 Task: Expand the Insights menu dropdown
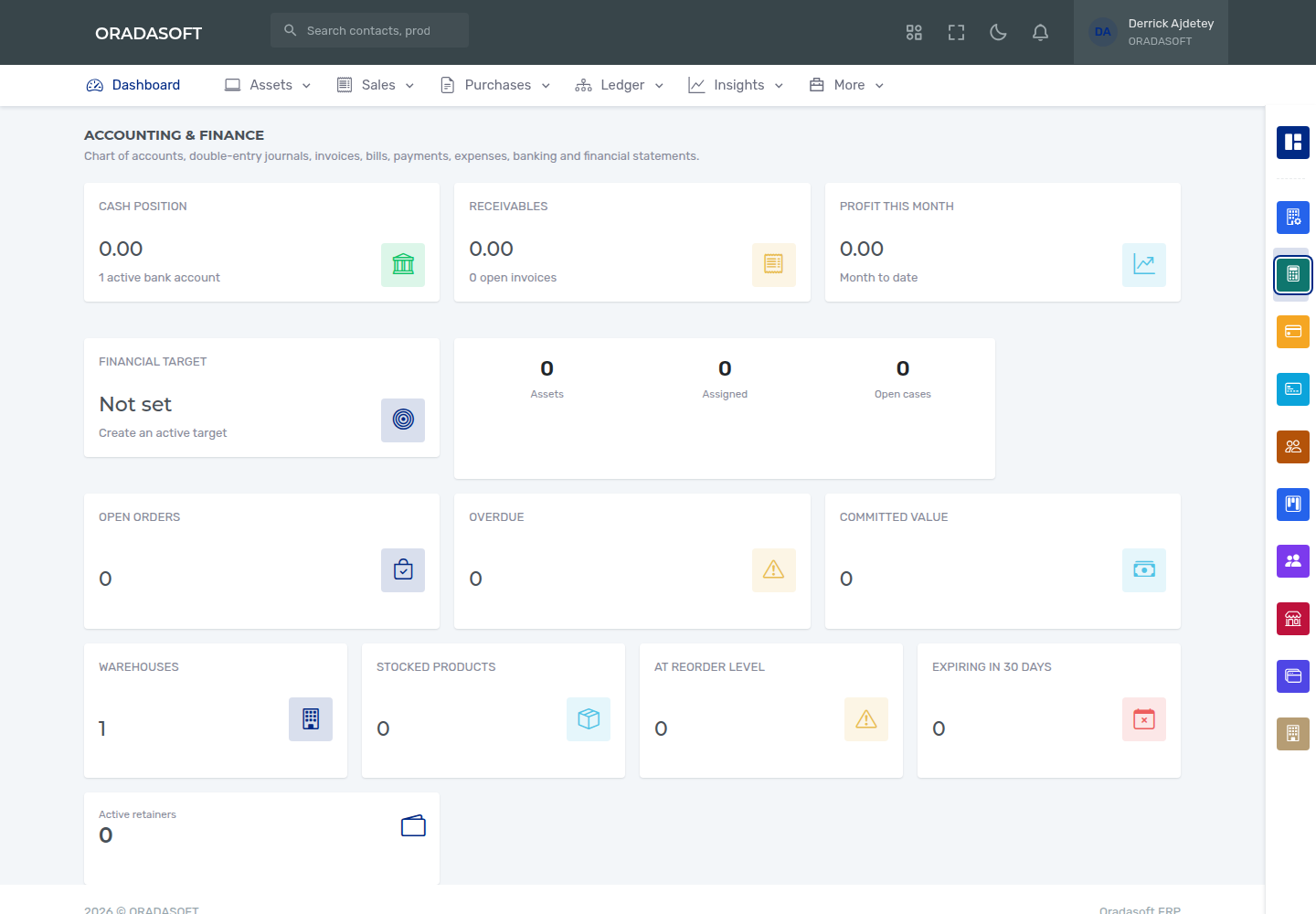736,85
